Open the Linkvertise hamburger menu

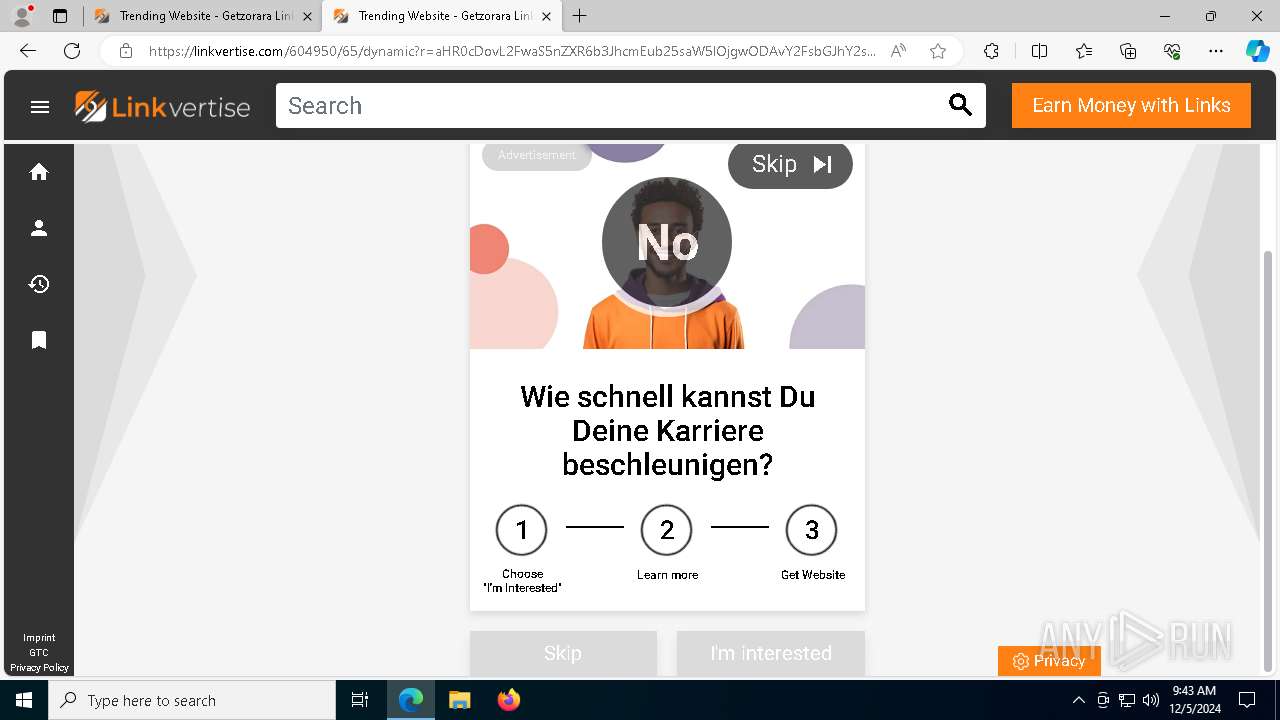(x=40, y=106)
